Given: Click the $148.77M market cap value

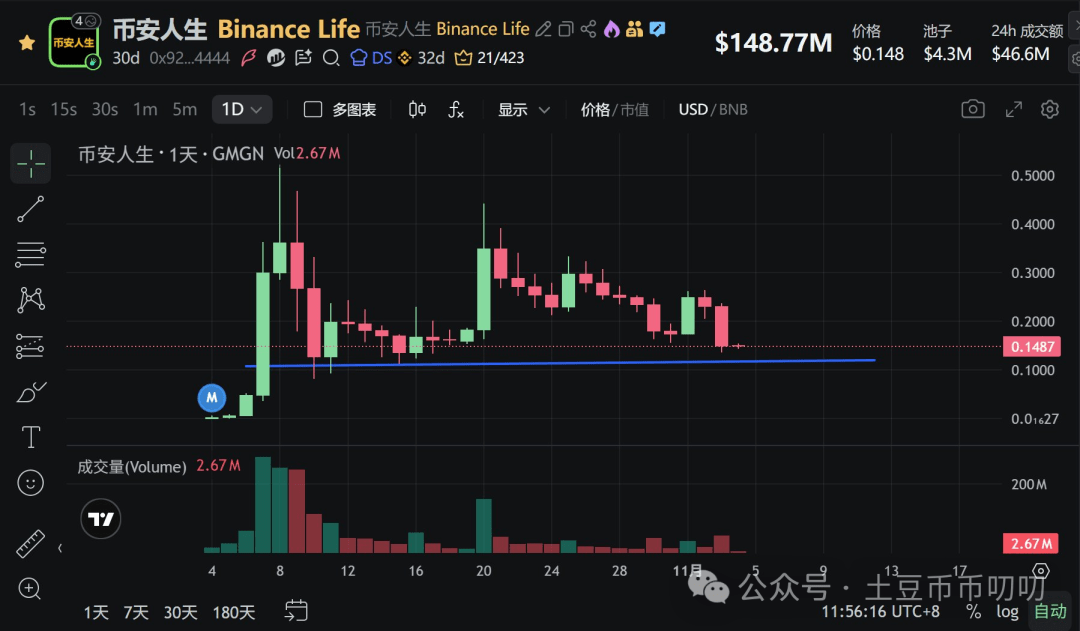Looking at the screenshot, I should (773, 43).
